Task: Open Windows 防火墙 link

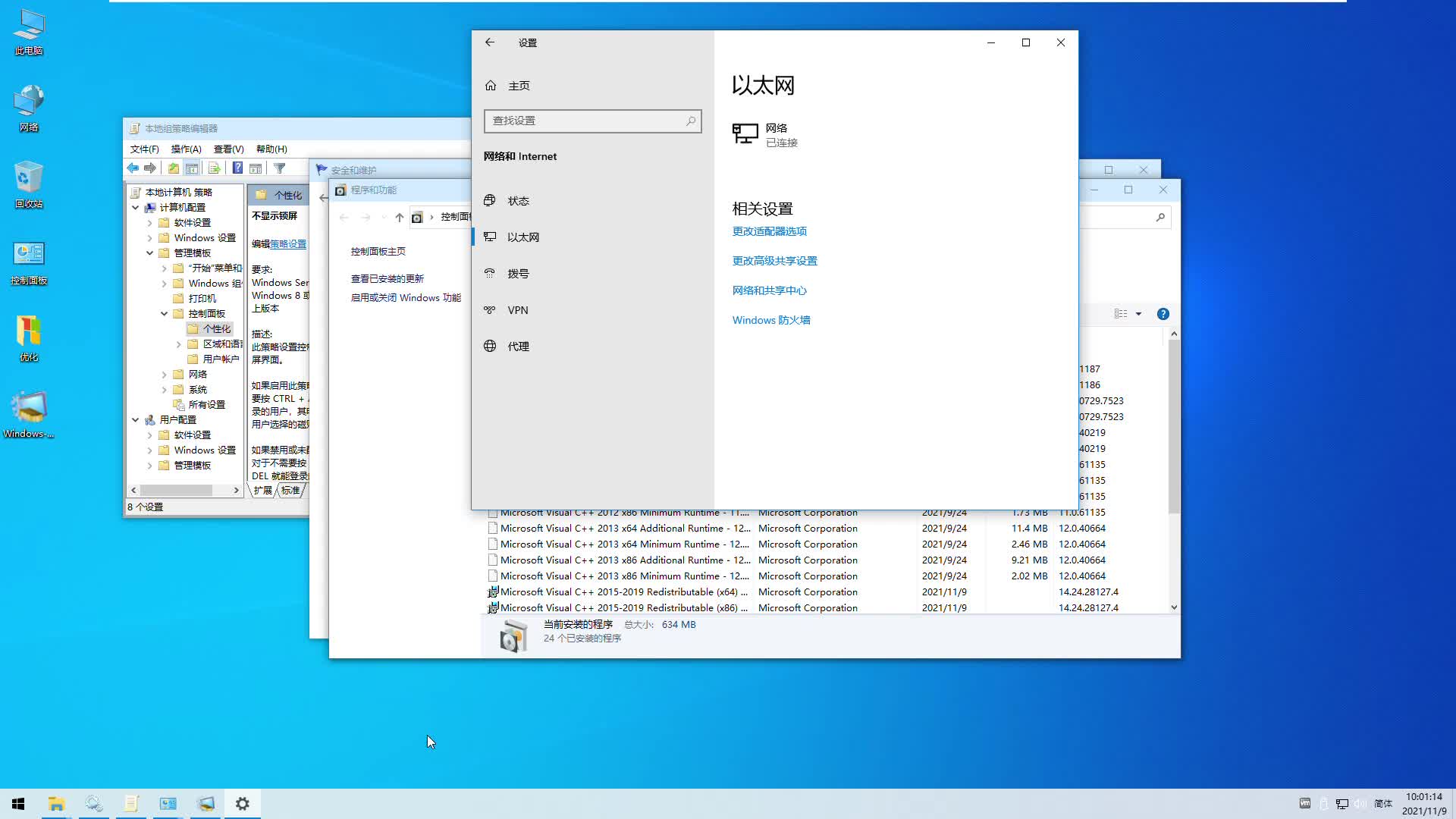Action: click(x=771, y=320)
